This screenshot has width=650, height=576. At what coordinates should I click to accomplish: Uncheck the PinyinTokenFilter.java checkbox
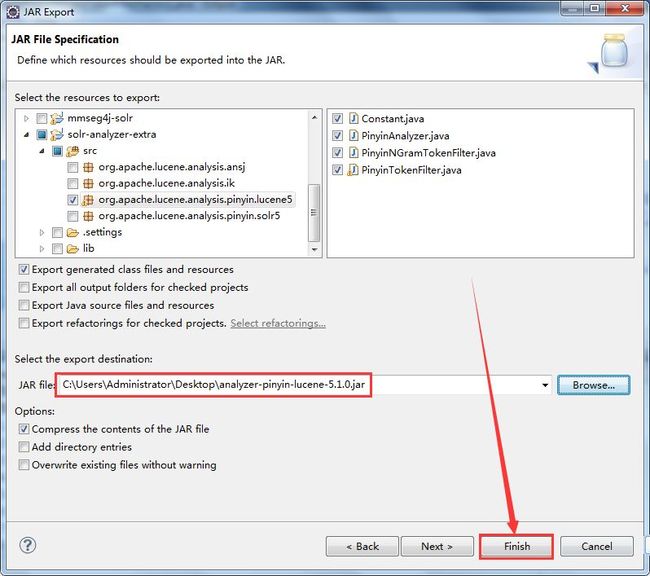click(337, 170)
